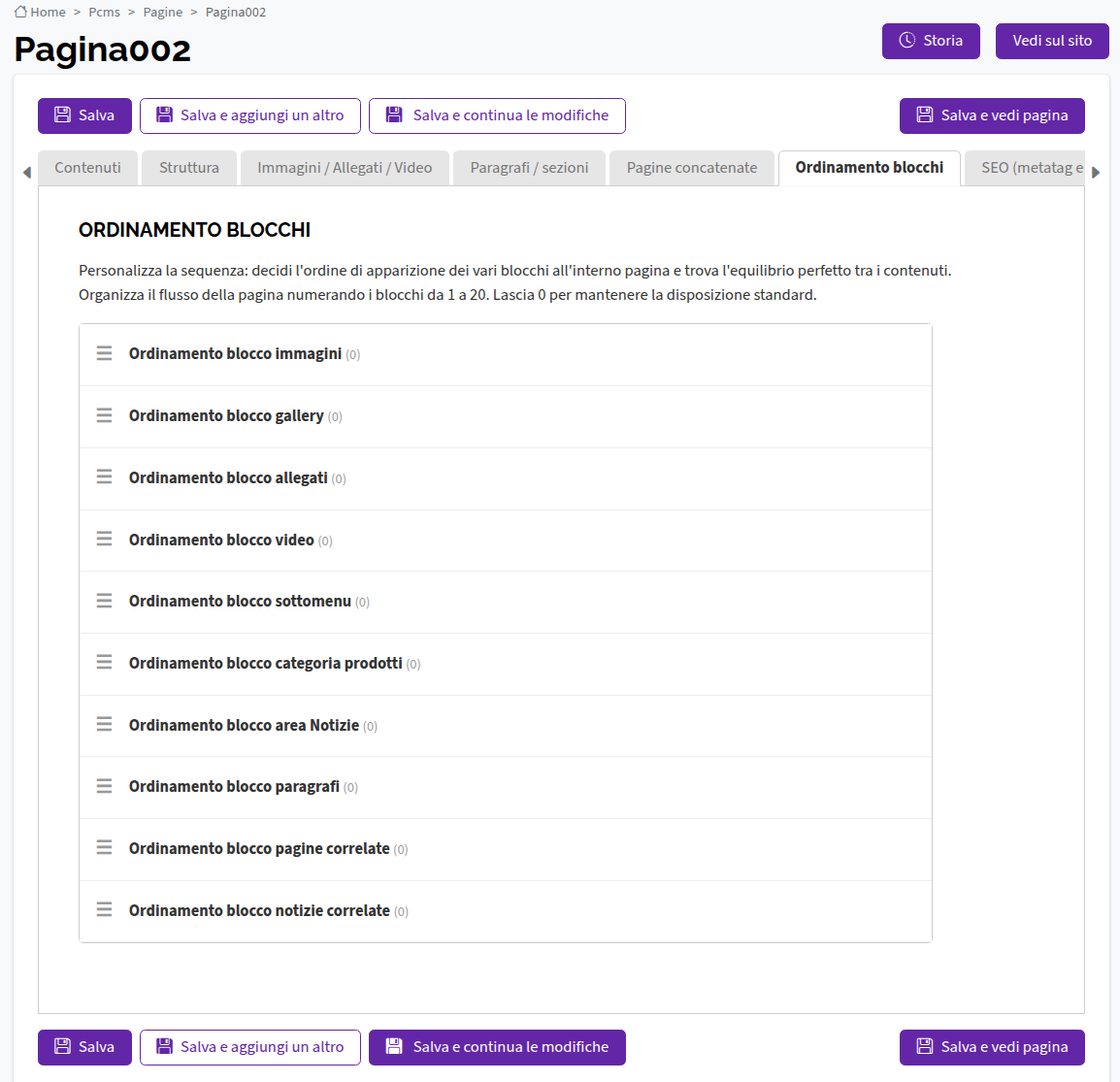
Task: Click the Vedi sul sito button
Action: pos(1052,41)
